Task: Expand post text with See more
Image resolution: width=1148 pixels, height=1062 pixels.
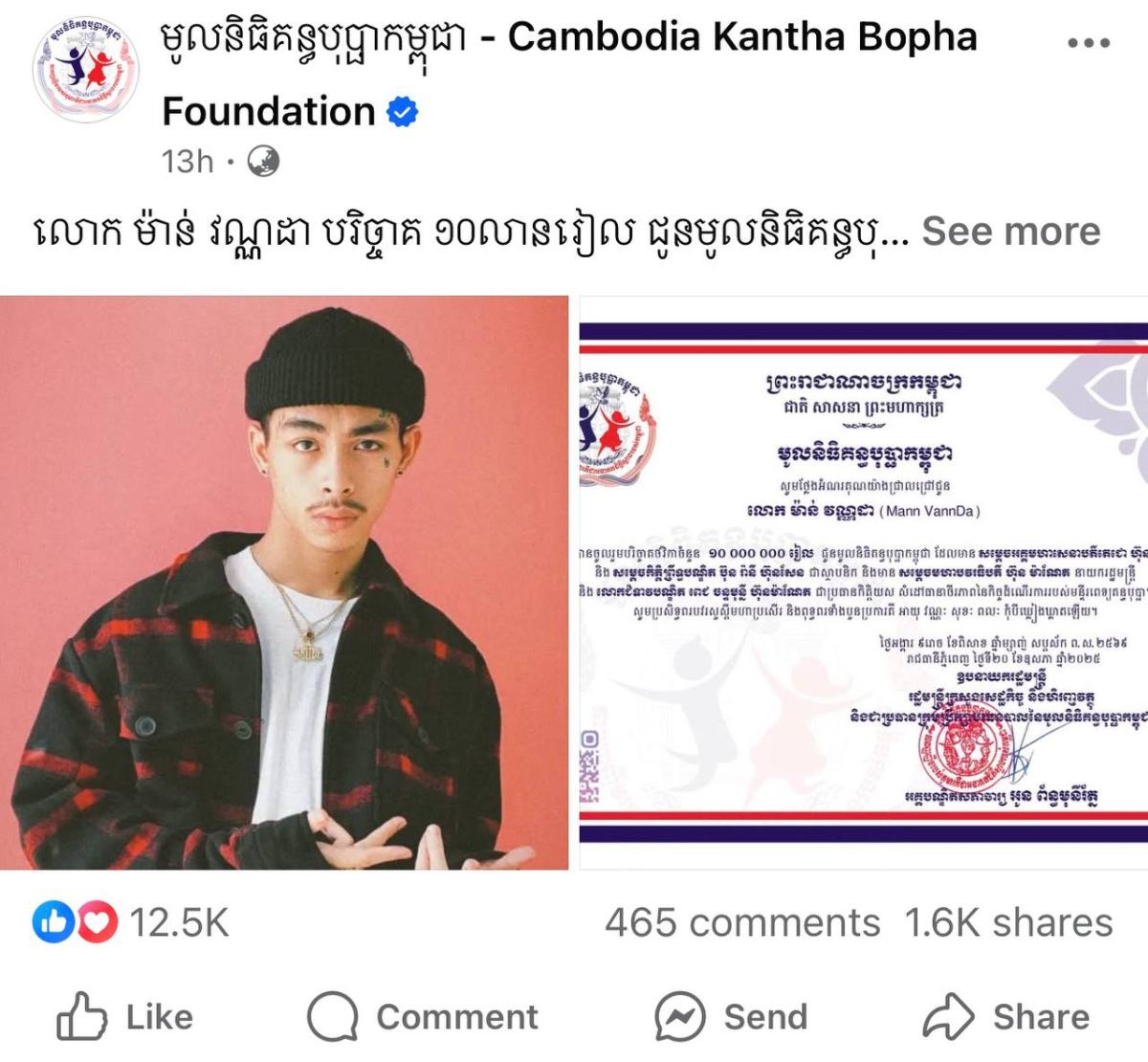Action: click(1011, 232)
